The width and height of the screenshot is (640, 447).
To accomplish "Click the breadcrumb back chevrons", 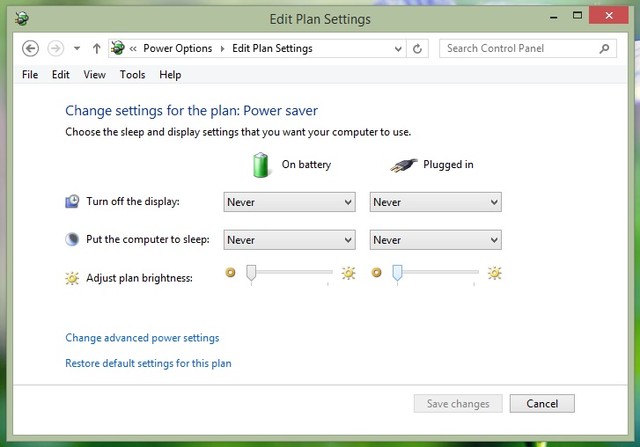I will click(x=133, y=49).
